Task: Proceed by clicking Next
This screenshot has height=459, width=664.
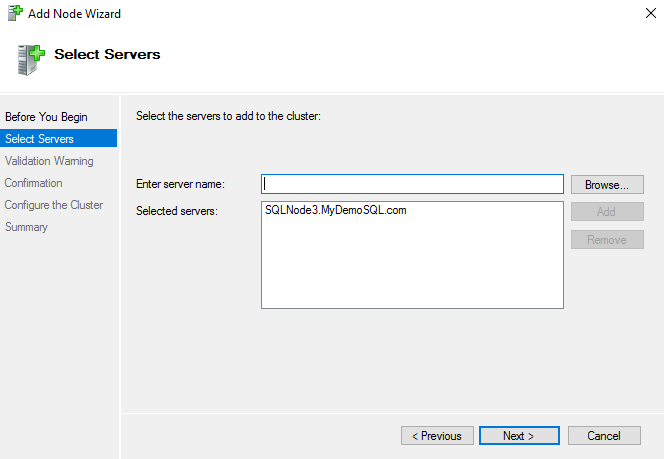Action: click(518, 436)
